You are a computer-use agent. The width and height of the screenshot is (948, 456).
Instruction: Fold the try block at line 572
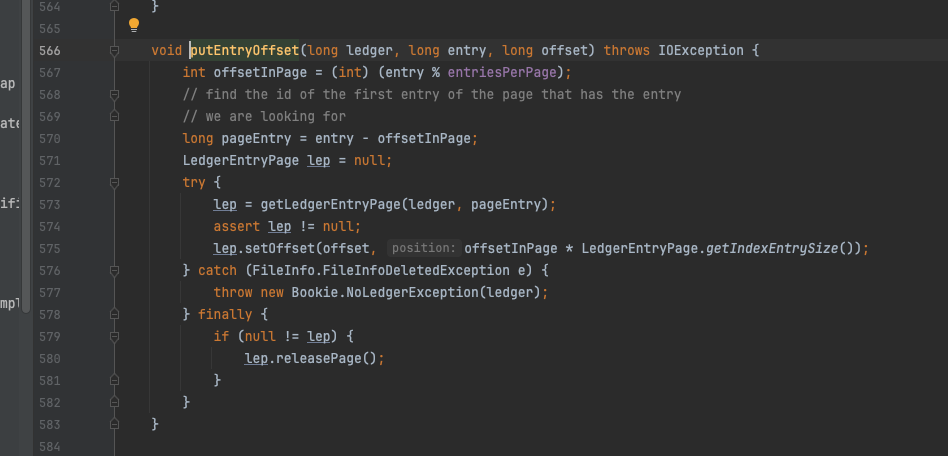[114, 183]
